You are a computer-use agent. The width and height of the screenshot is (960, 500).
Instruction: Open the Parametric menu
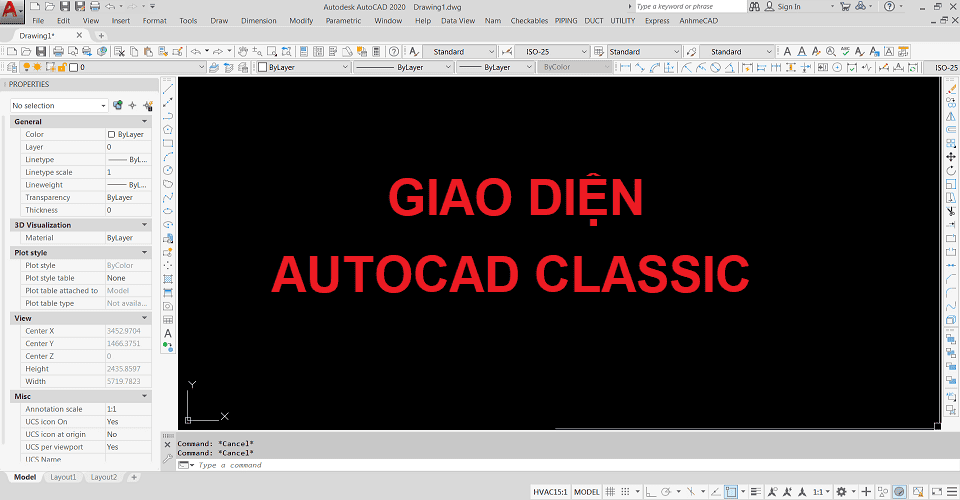[343, 21]
